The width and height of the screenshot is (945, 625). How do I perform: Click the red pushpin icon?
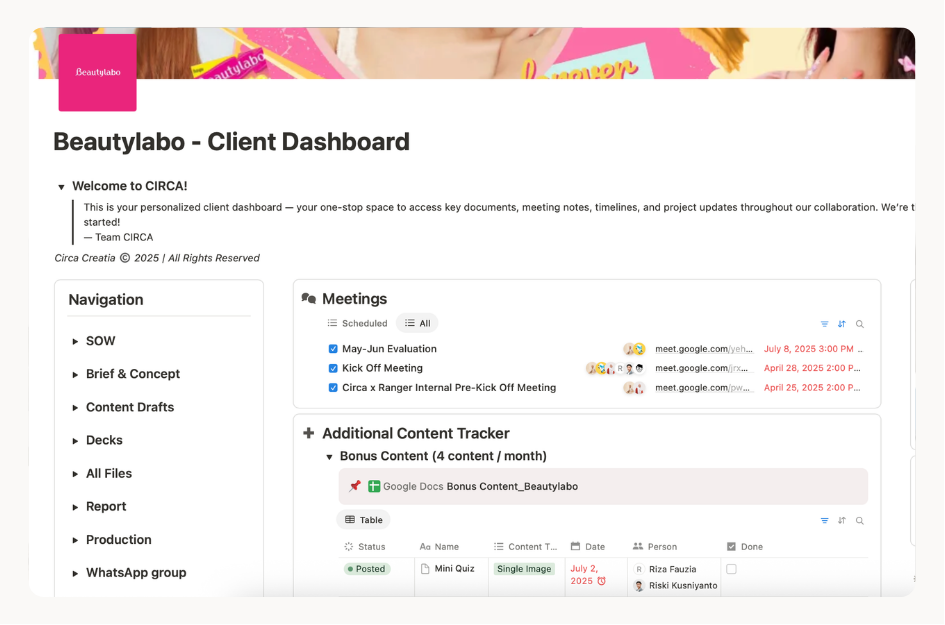point(355,486)
